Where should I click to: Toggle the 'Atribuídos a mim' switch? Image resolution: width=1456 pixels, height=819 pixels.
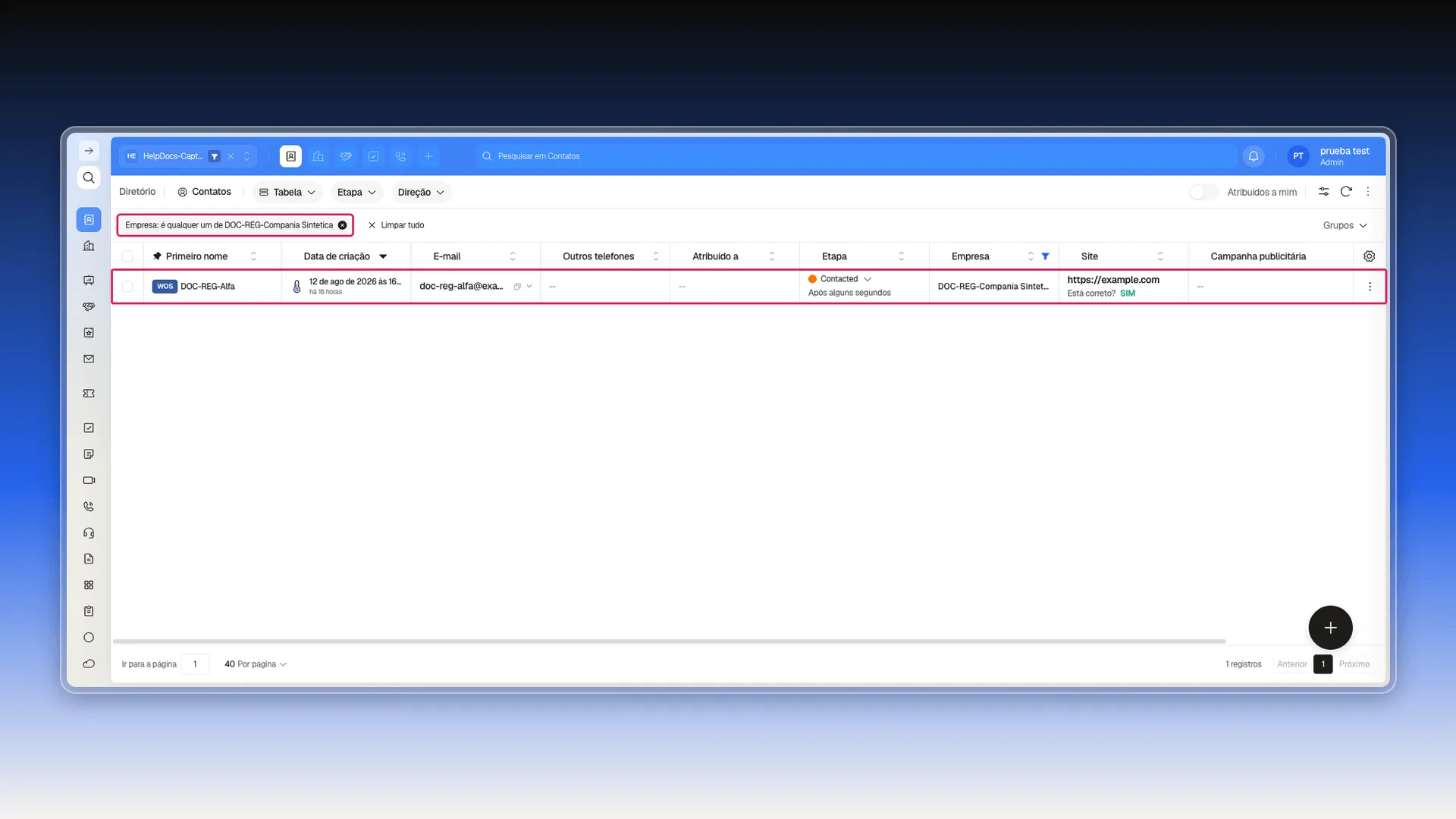coord(1203,193)
